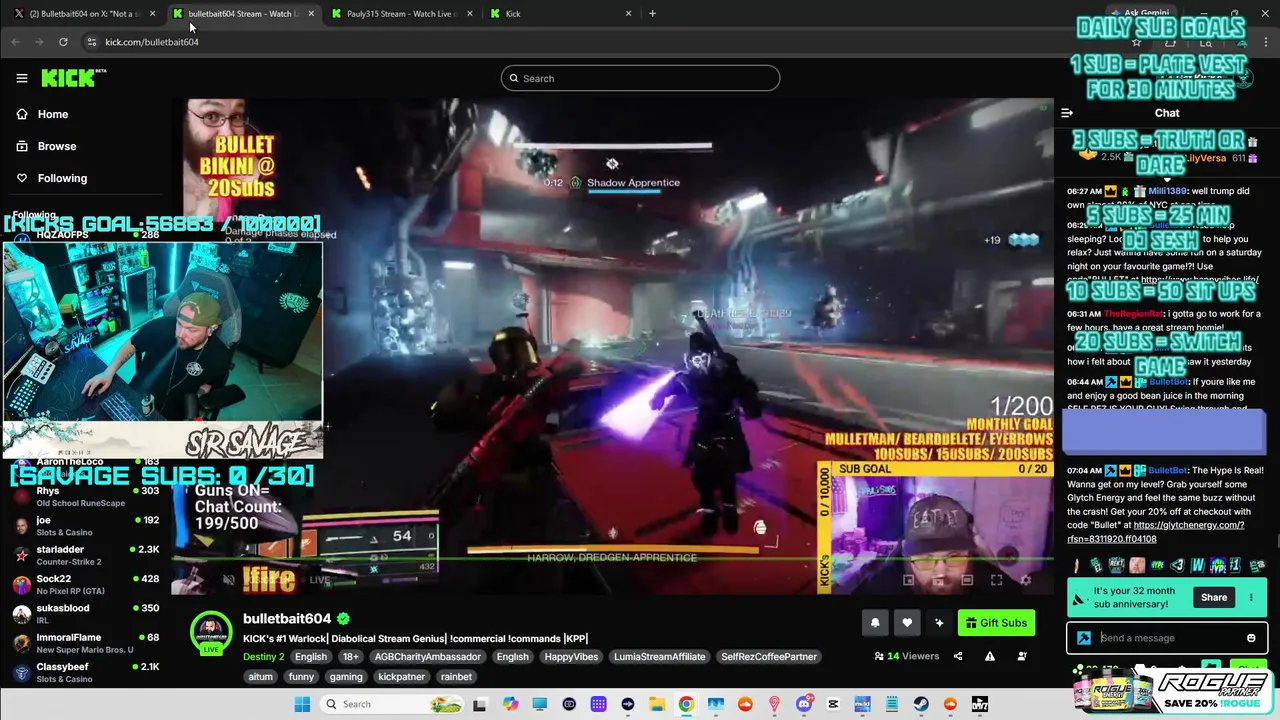Screen dimensions: 1280x720
Task: Click the sub badge icon in message box
Action: pyautogui.click(x=1084, y=638)
